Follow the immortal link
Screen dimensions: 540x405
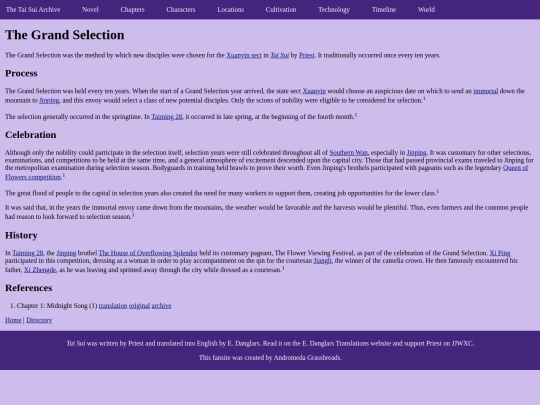click(486, 91)
